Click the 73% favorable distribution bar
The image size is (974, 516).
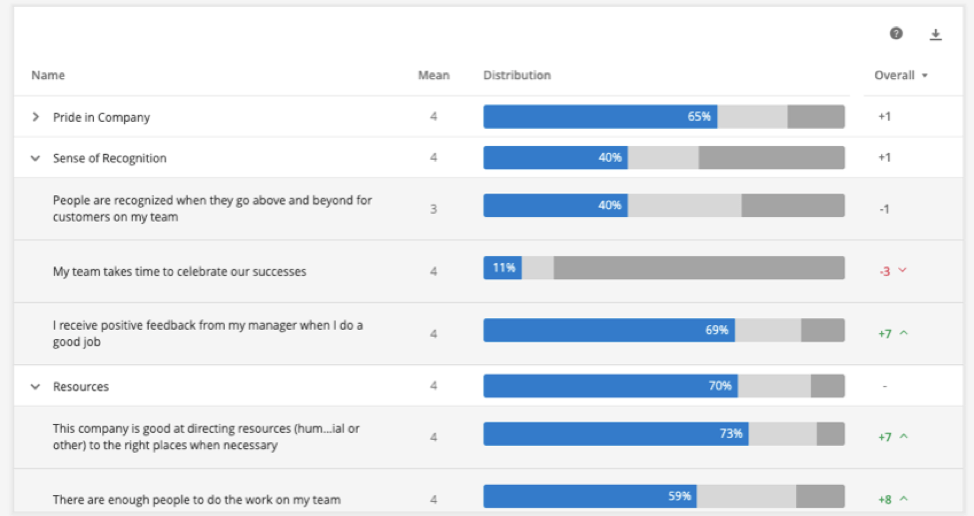(x=615, y=434)
